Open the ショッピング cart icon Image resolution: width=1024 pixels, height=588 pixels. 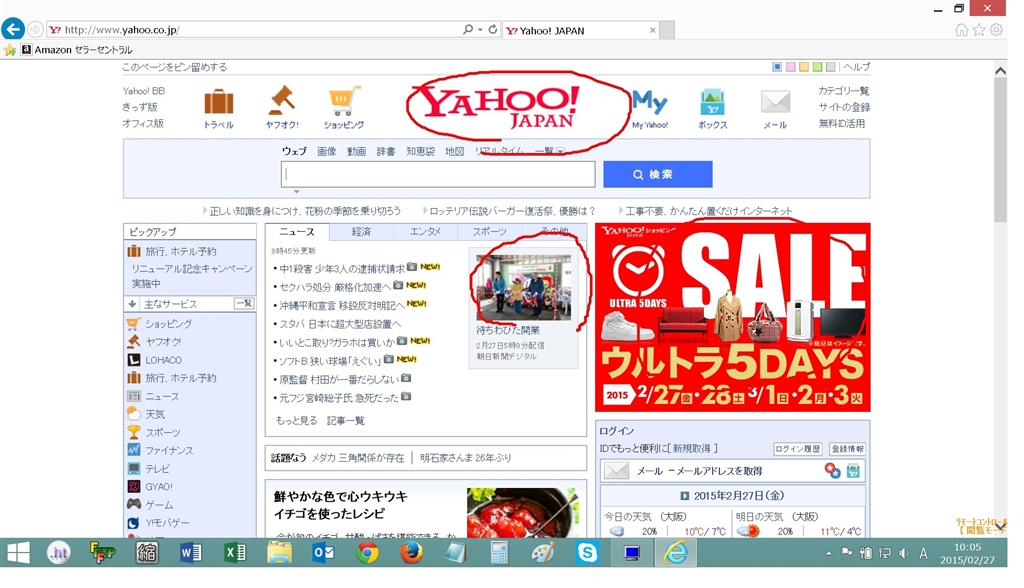click(x=344, y=101)
